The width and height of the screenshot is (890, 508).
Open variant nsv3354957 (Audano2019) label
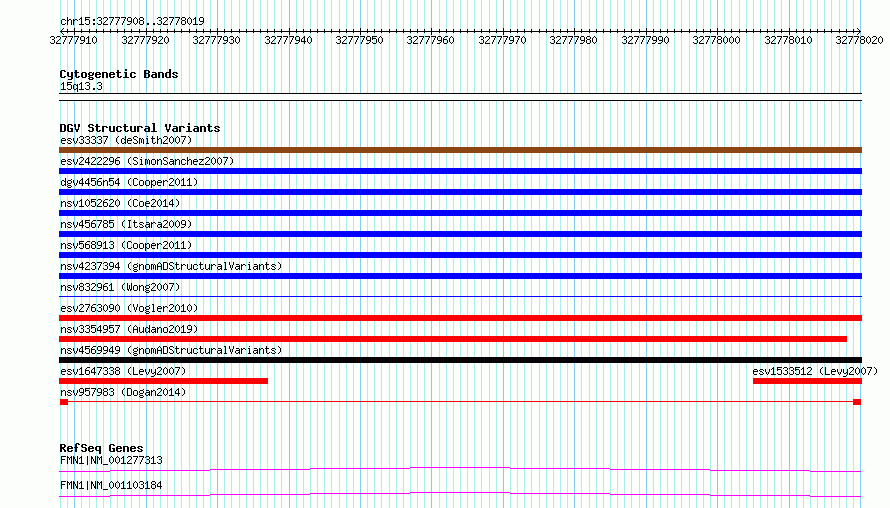coord(129,329)
